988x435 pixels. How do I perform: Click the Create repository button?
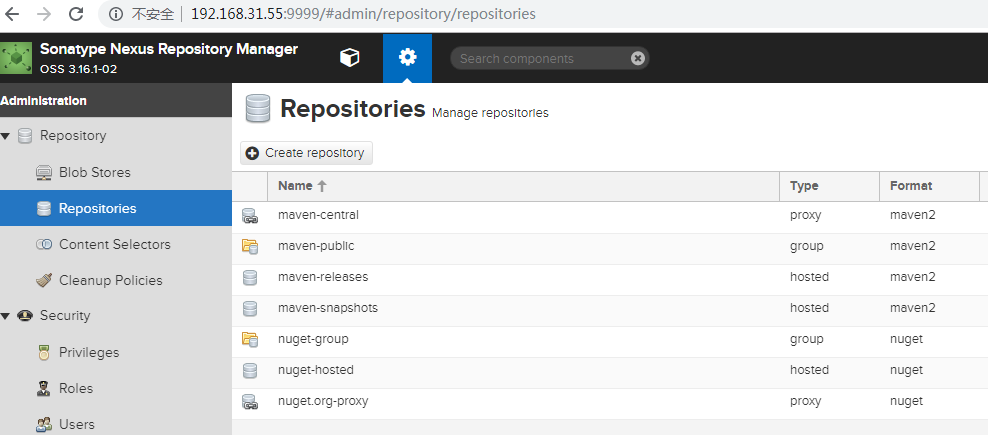(x=306, y=153)
